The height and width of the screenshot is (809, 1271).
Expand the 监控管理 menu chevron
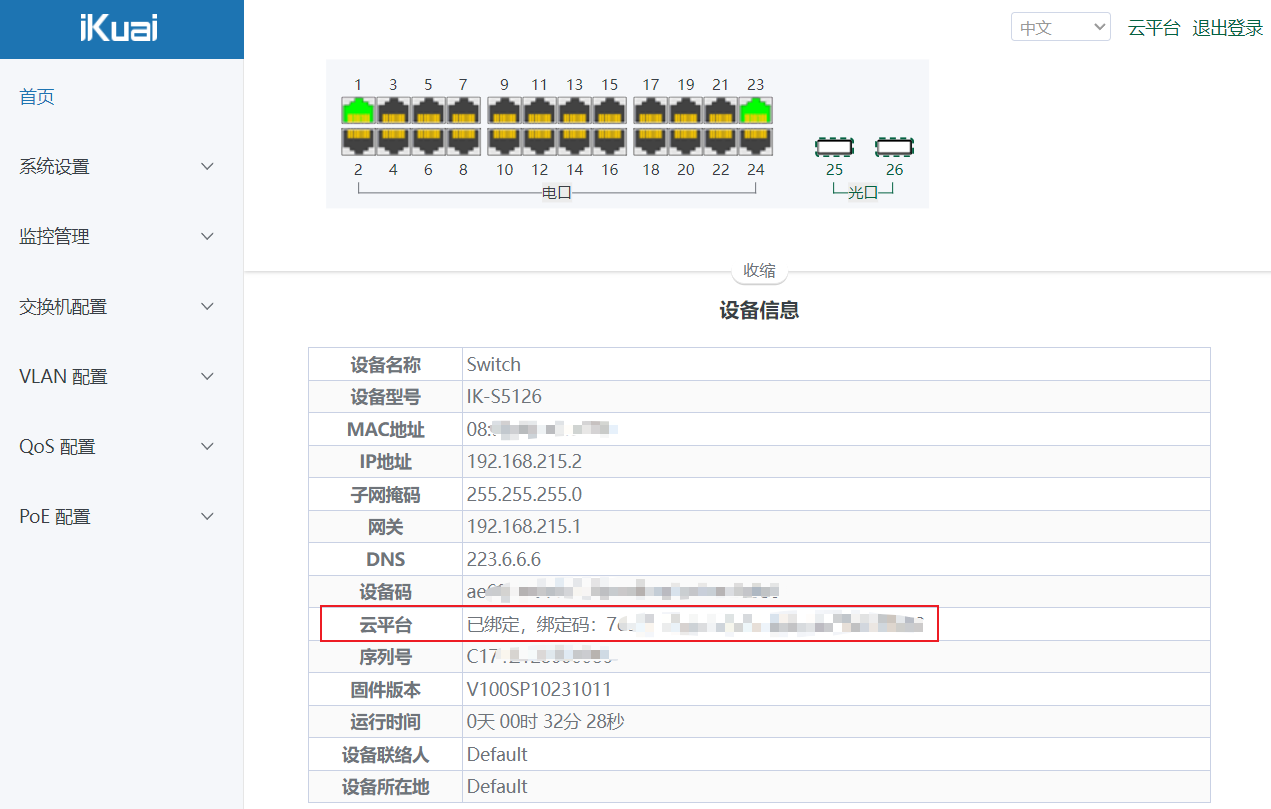click(x=207, y=236)
